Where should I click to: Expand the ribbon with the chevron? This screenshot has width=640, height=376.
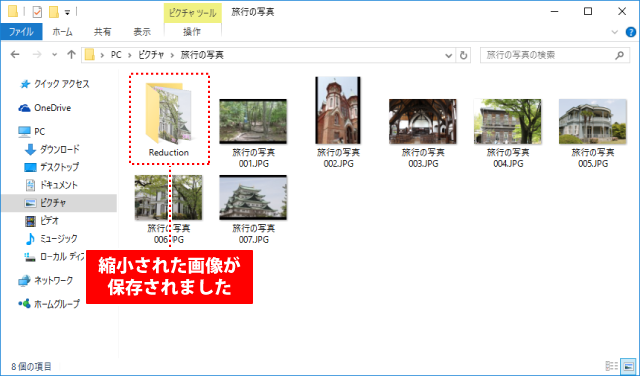(x=615, y=32)
